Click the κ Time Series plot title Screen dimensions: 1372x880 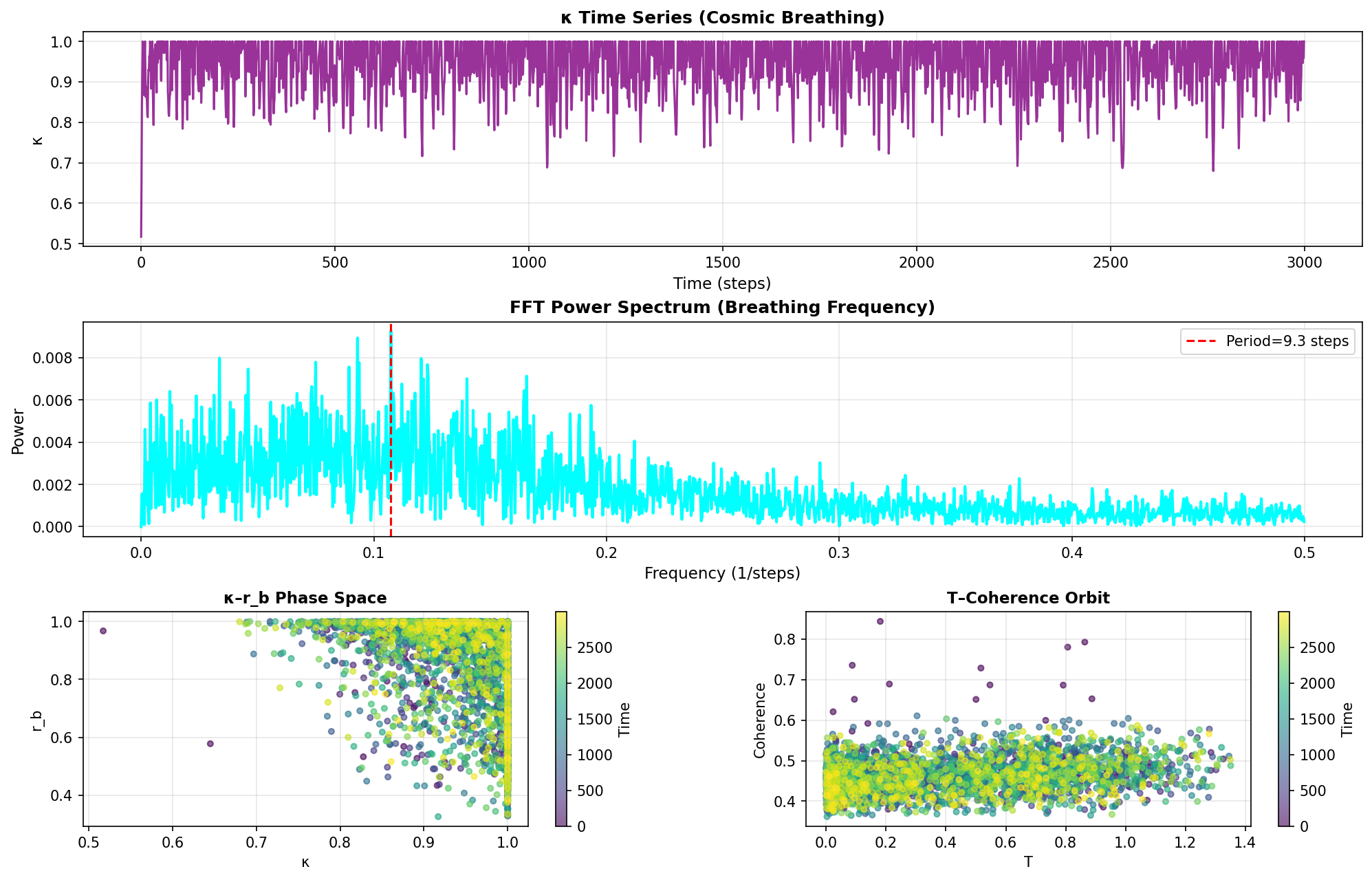point(722,18)
